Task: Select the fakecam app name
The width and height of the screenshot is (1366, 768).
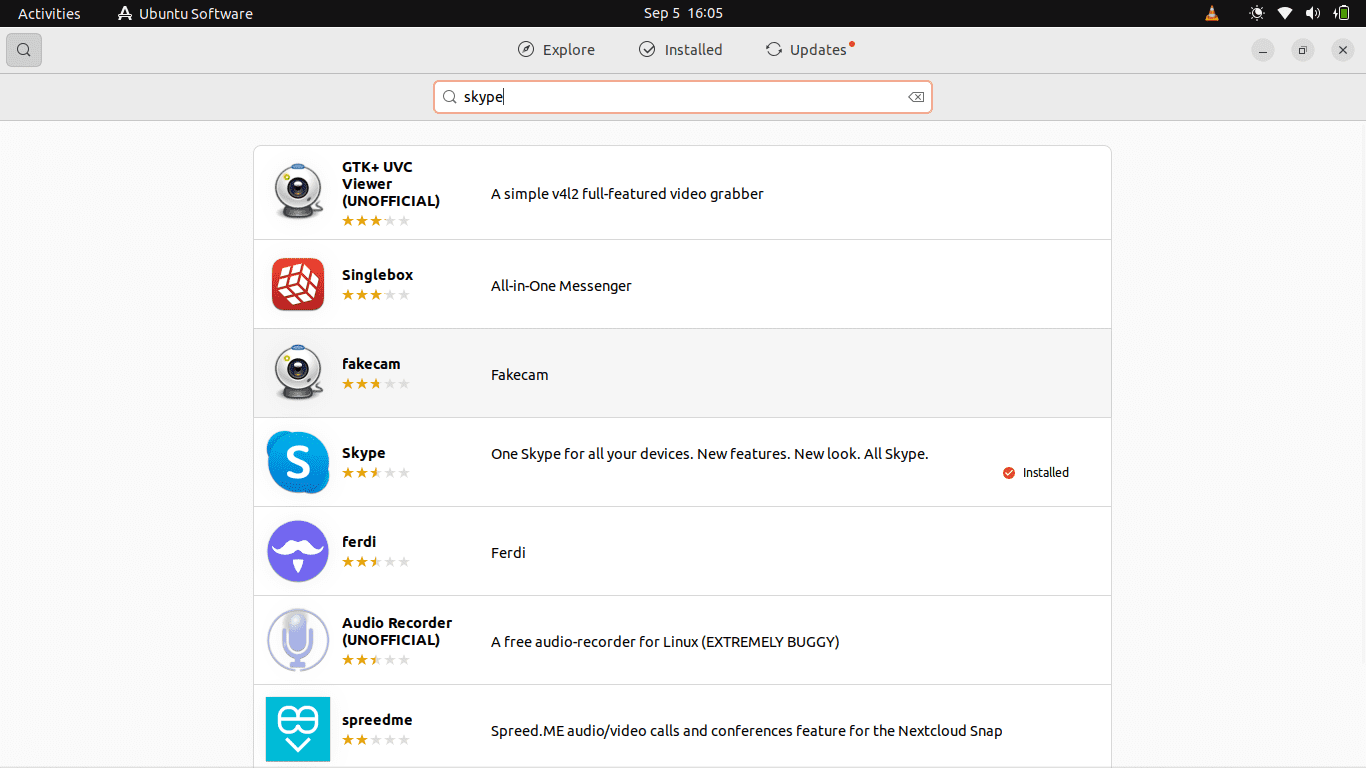Action: pos(371,364)
